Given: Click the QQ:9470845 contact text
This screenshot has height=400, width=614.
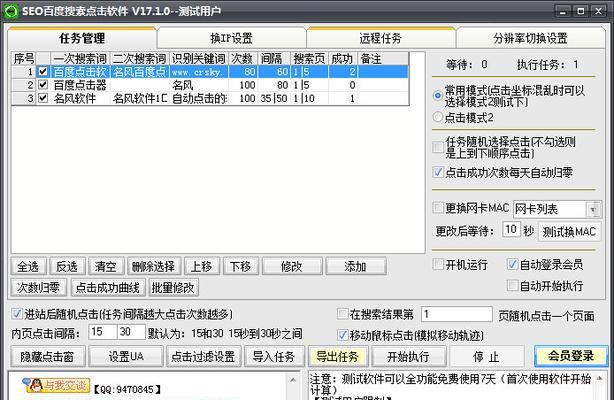Looking at the screenshot, I should 127,389.
